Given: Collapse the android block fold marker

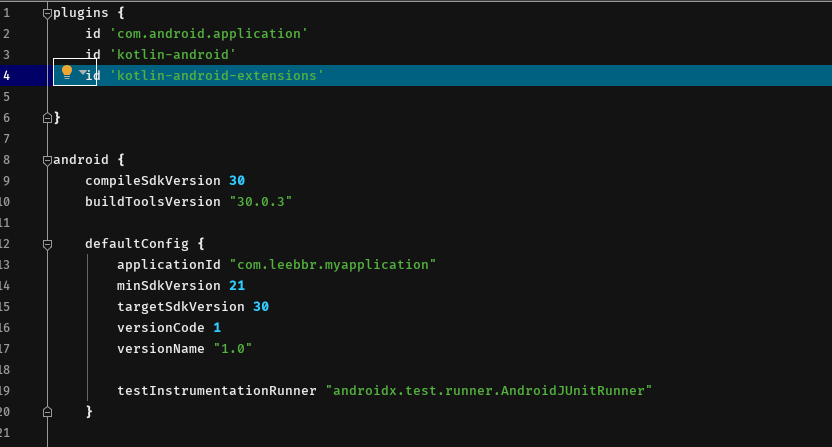Looking at the screenshot, I should click(x=47, y=160).
